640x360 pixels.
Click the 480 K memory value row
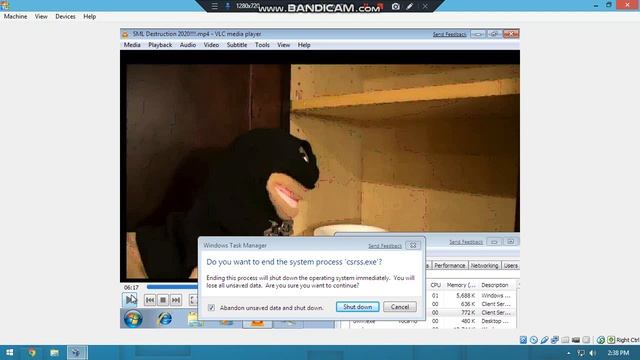468,321
